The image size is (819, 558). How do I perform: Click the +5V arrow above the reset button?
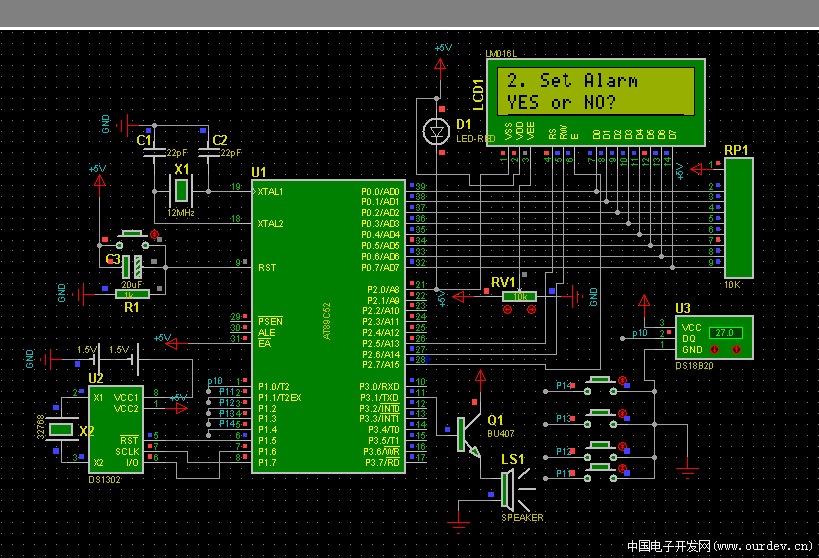[x=99, y=181]
